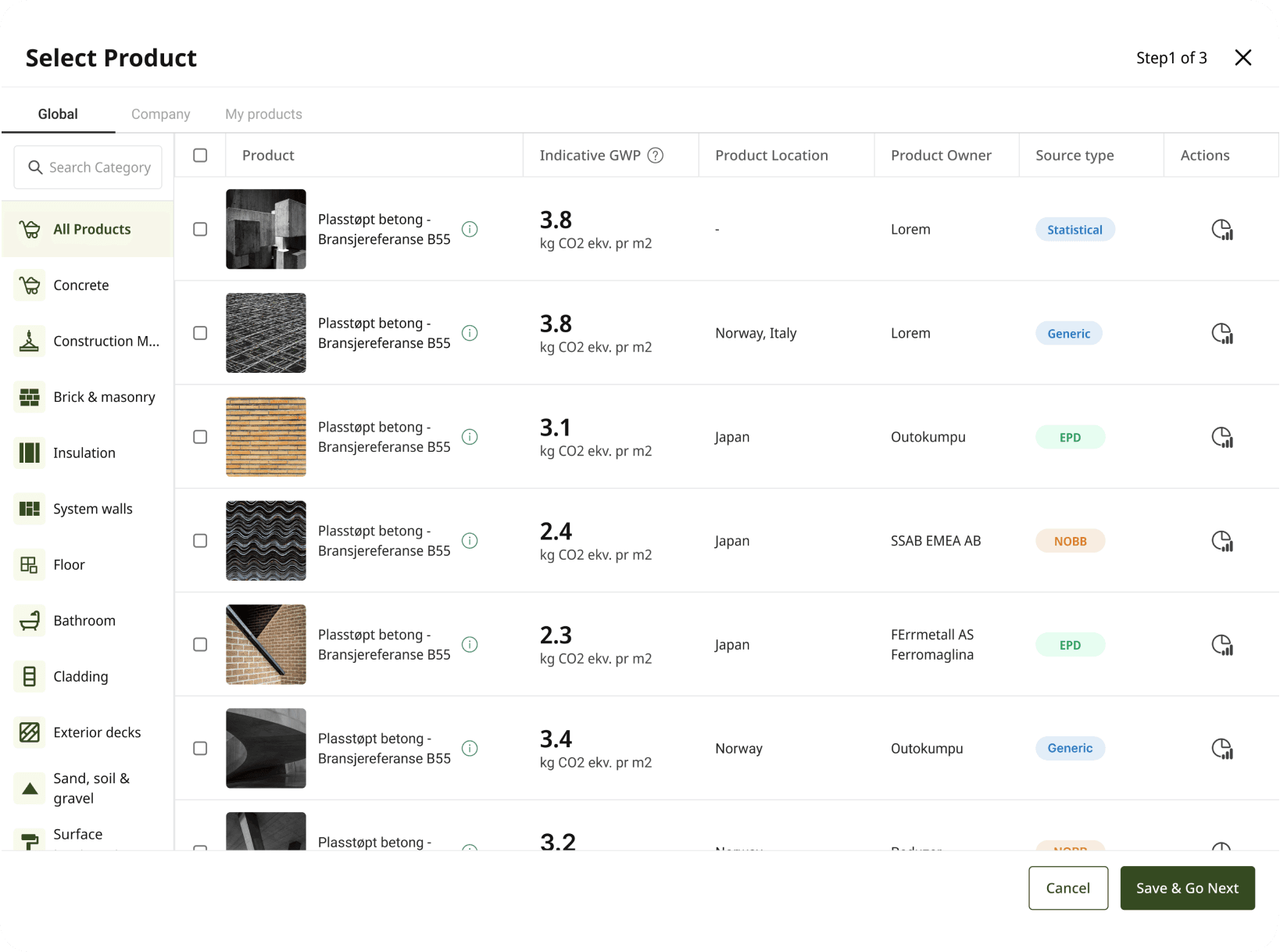
Task: Focus the Search Category field
Action: click(x=88, y=167)
